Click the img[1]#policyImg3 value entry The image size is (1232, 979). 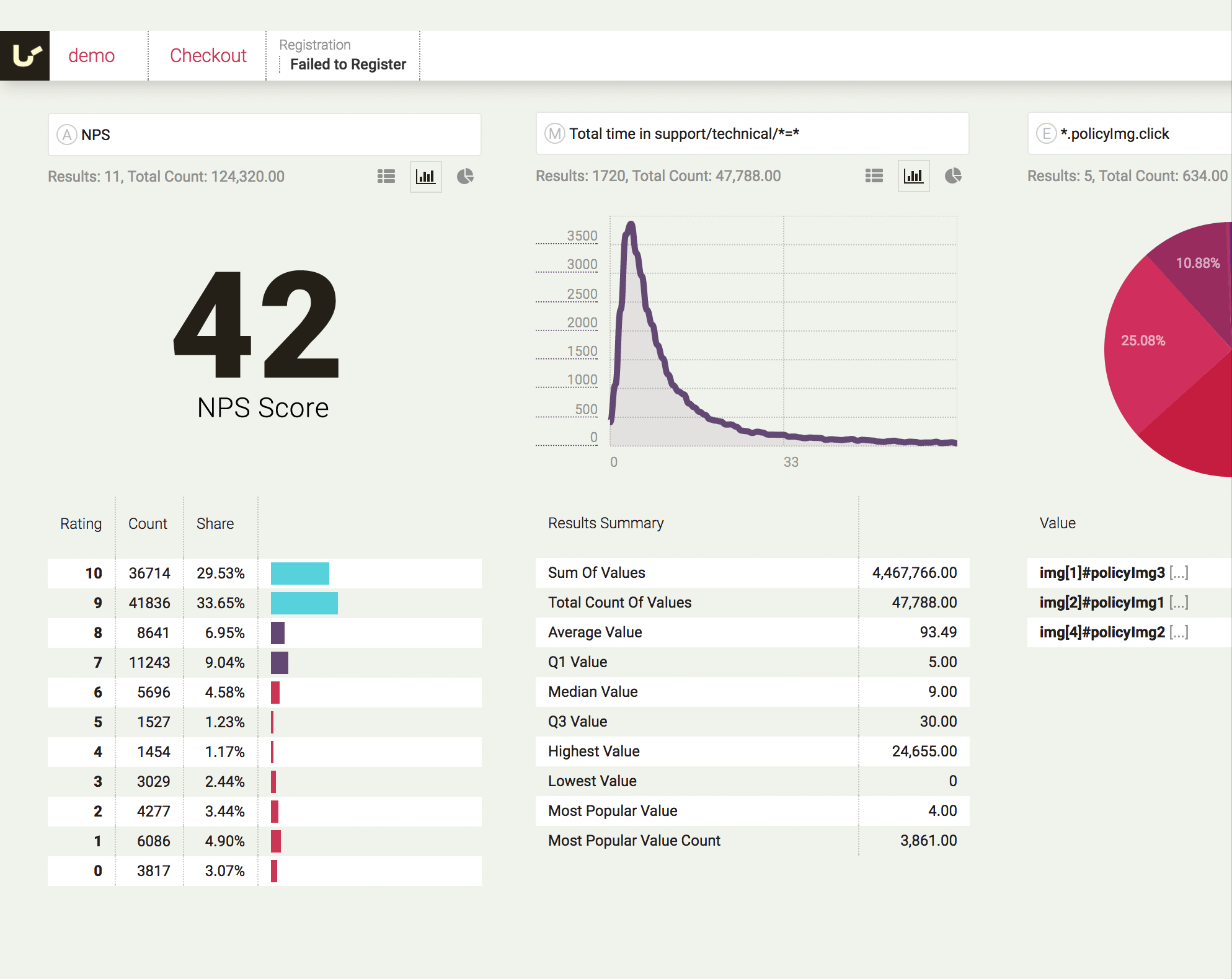tap(1113, 572)
